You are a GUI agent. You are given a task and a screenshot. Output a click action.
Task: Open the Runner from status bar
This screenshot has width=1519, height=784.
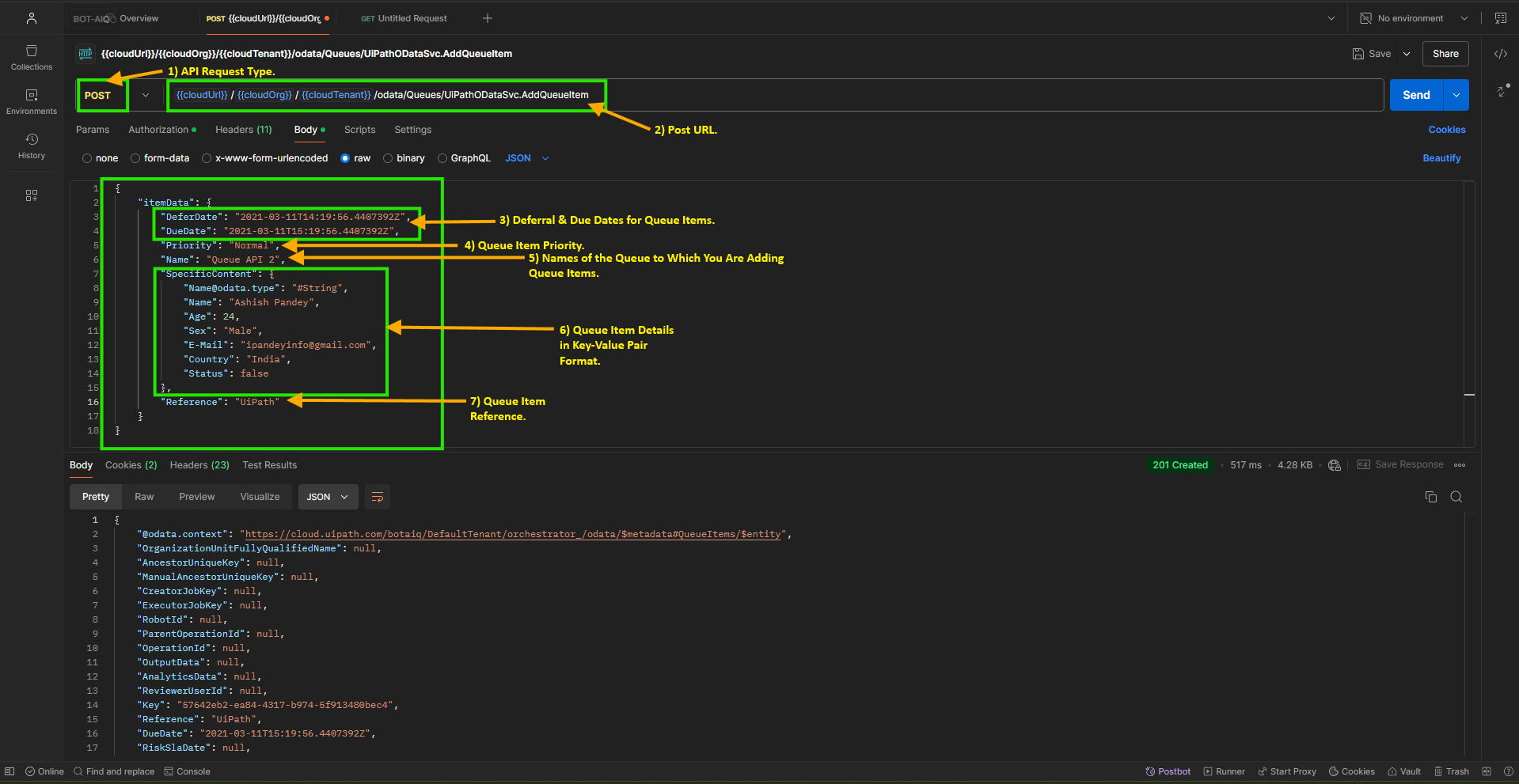(x=1225, y=771)
